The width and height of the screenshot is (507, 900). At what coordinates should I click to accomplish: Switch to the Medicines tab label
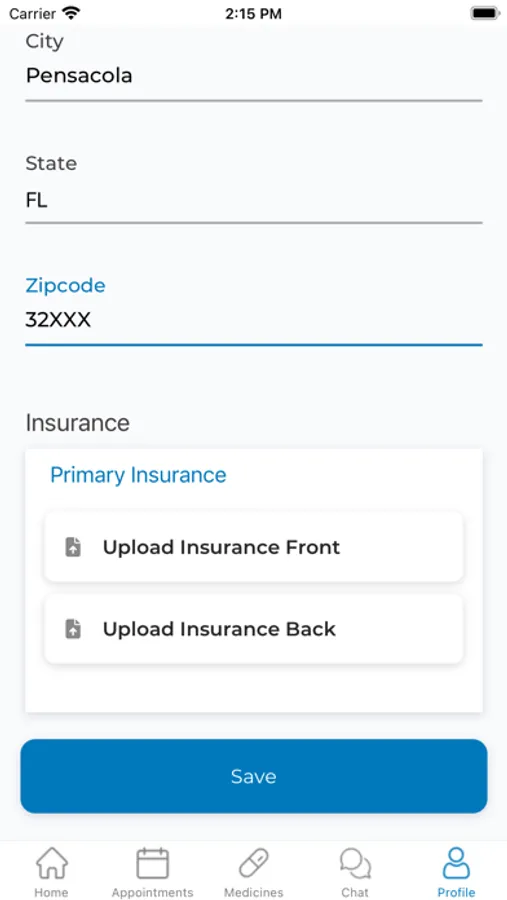(x=253, y=893)
